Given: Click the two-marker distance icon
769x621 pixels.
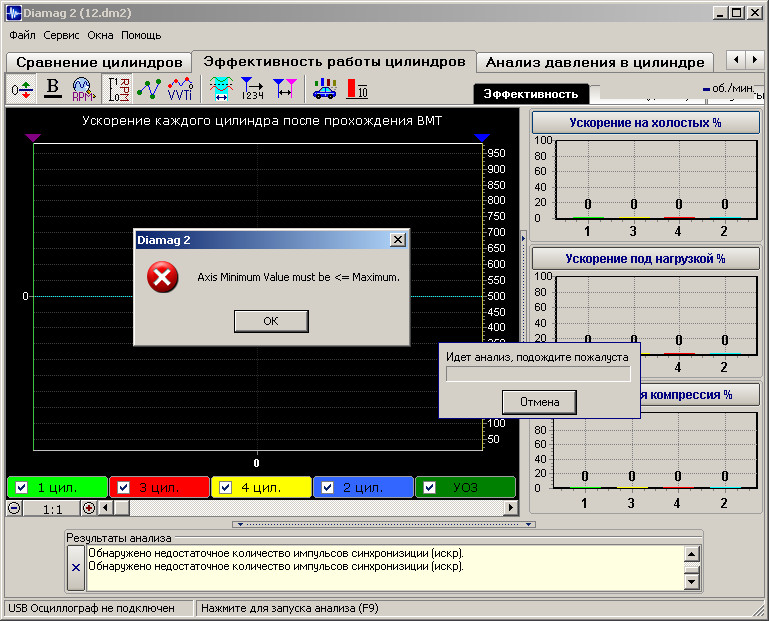Looking at the screenshot, I should [x=285, y=89].
